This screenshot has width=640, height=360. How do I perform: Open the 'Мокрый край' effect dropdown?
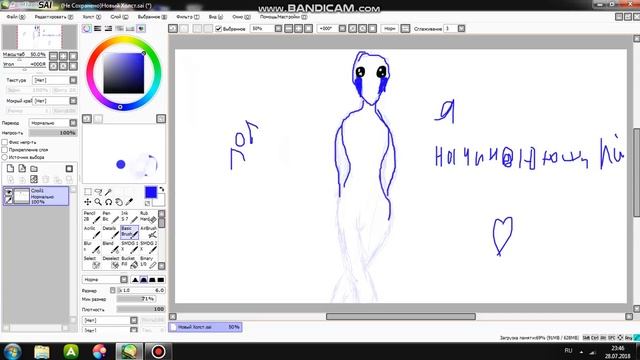(55, 100)
